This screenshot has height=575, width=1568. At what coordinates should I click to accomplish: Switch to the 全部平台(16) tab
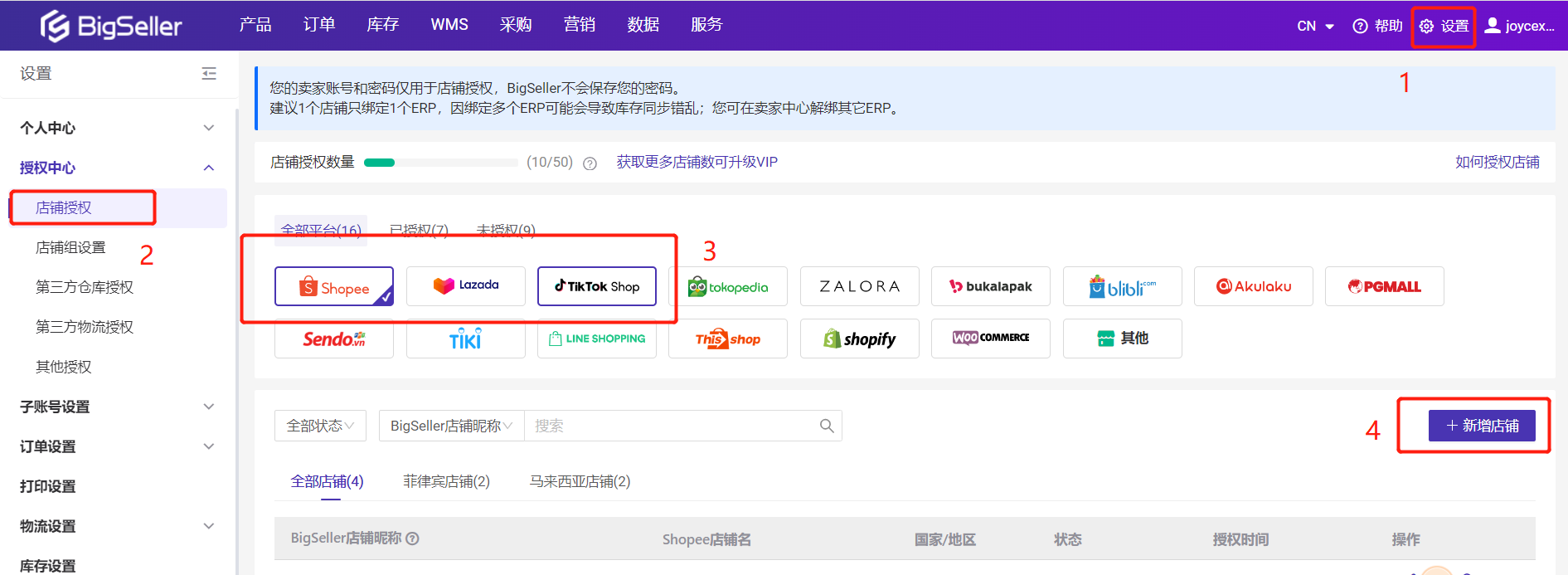[x=321, y=230]
